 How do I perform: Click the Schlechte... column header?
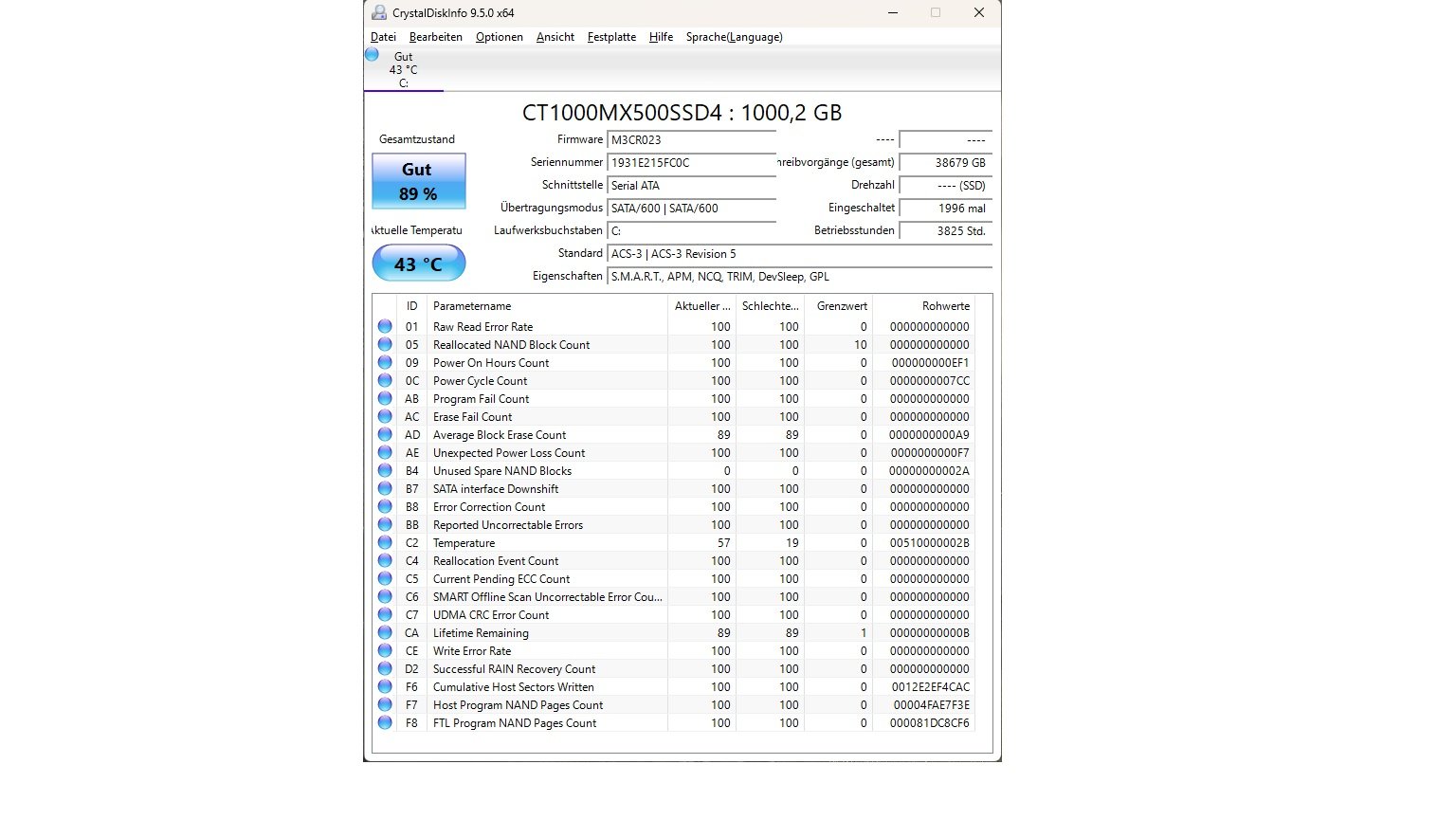pos(770,306)
